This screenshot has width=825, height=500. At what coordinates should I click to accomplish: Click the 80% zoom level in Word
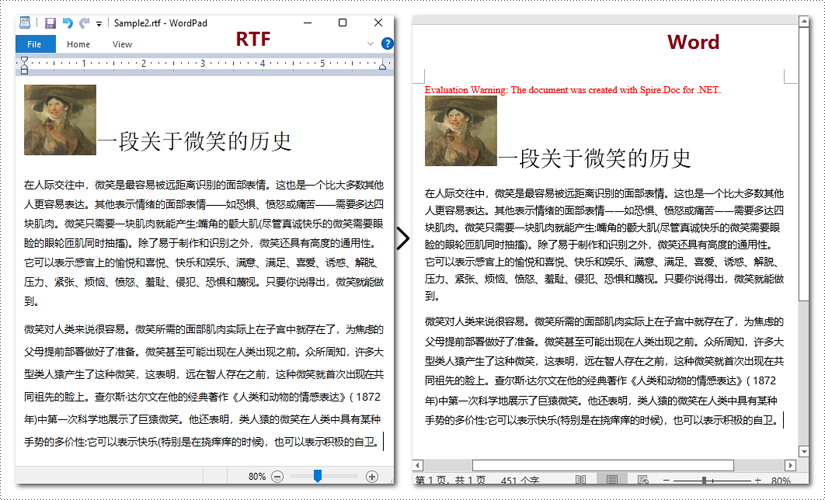[x=781, y=481]
